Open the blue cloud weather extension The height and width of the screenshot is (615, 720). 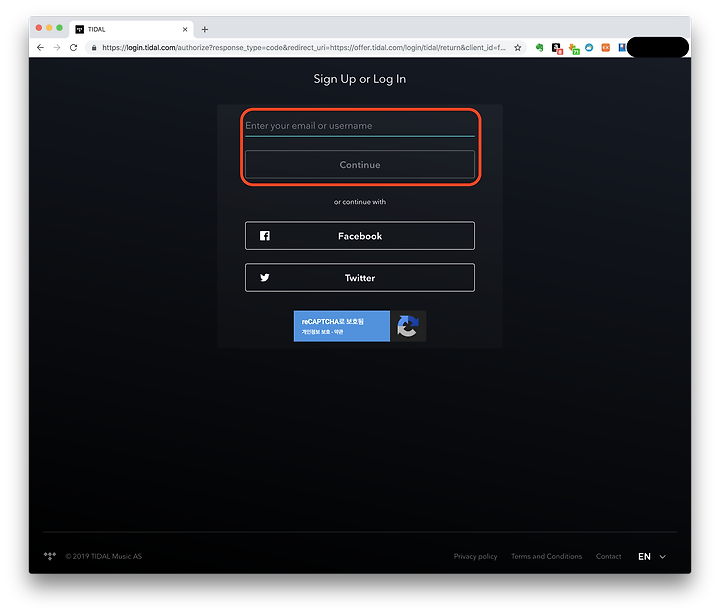click(589, 47)
